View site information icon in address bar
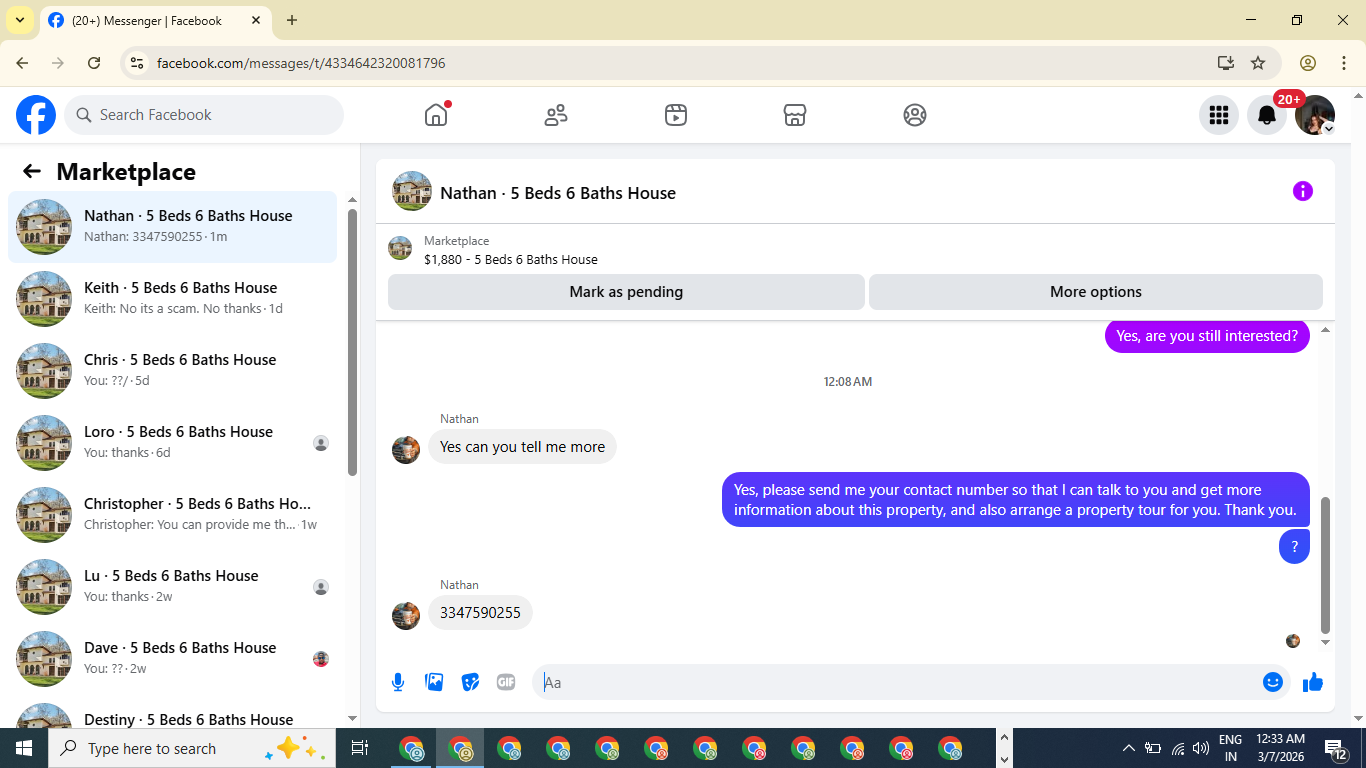 pos(137,63)
